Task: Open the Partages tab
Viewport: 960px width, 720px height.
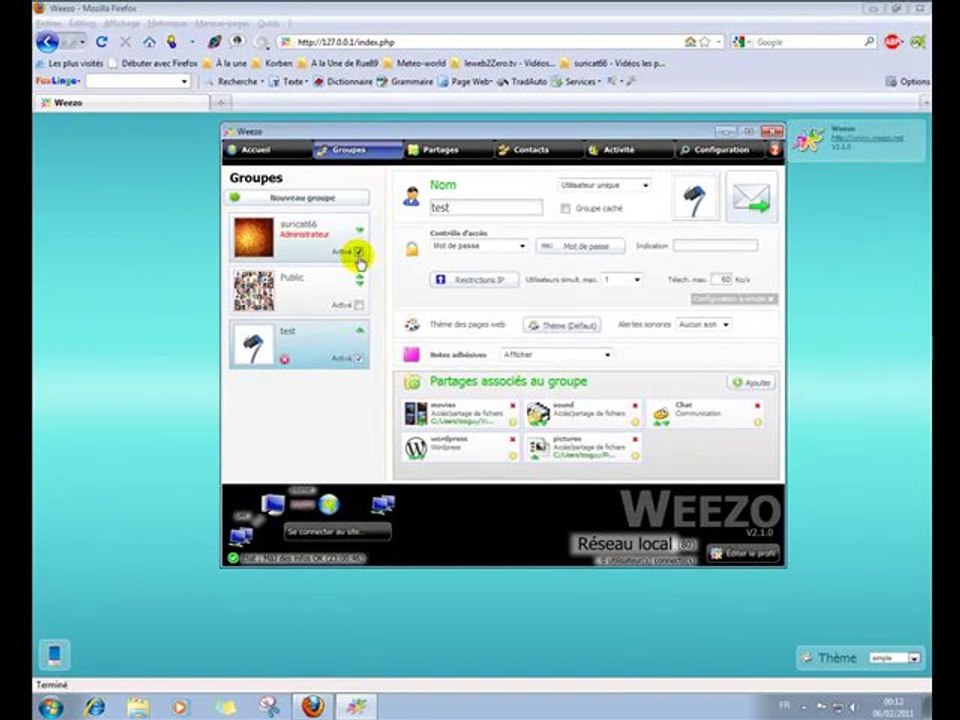Action: point(448,150)
